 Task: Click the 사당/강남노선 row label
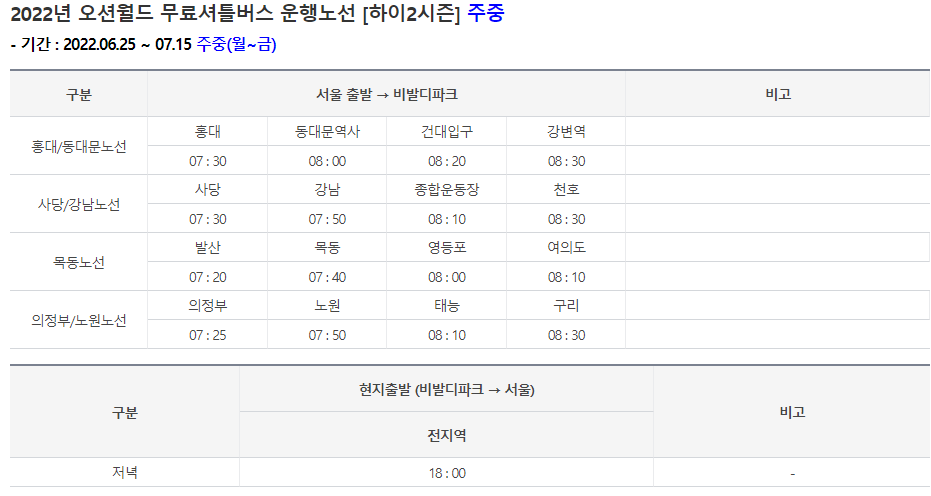pos(78,204)
